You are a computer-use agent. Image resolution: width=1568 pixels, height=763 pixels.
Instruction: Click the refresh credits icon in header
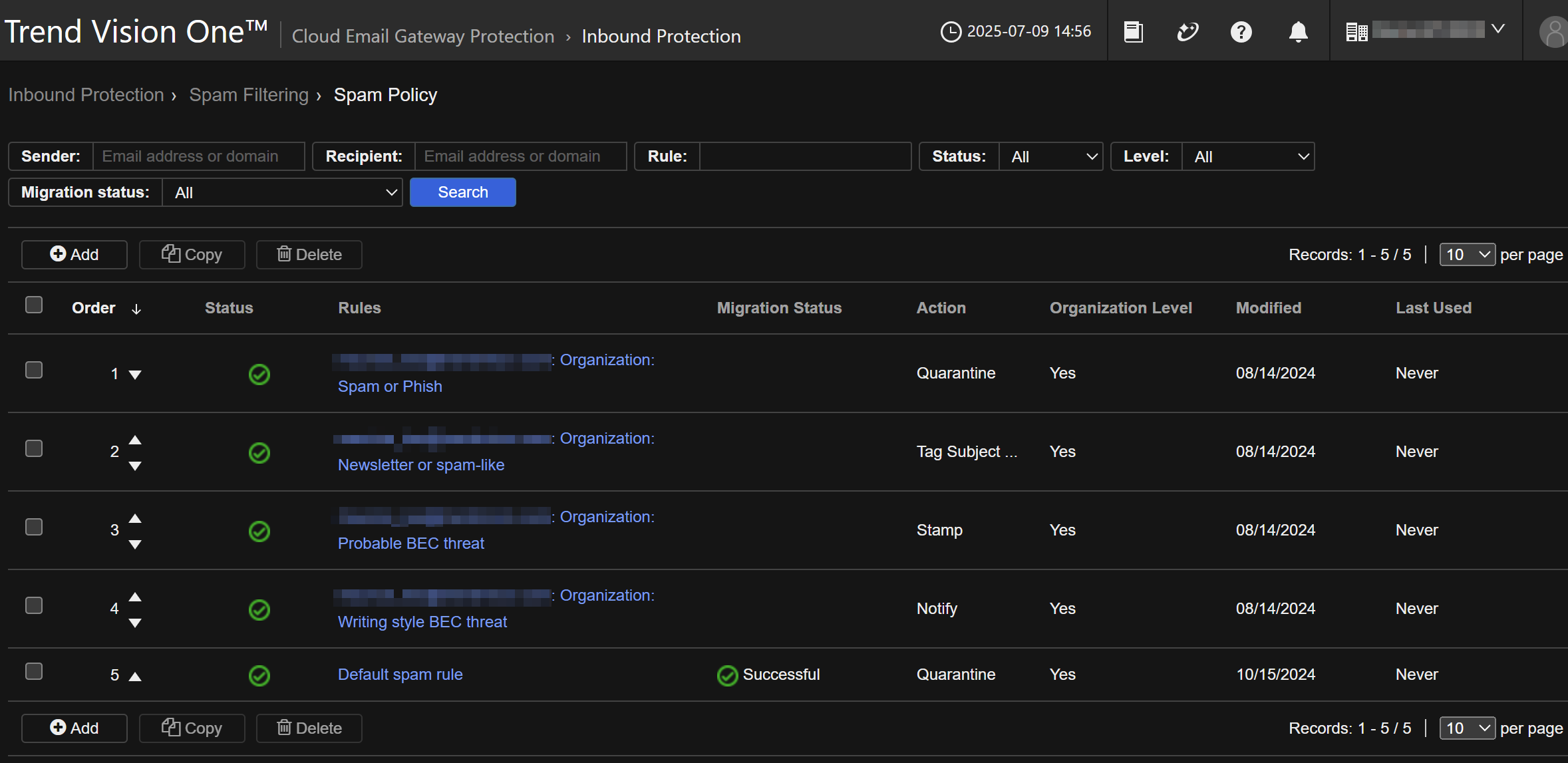(1187, 31)
